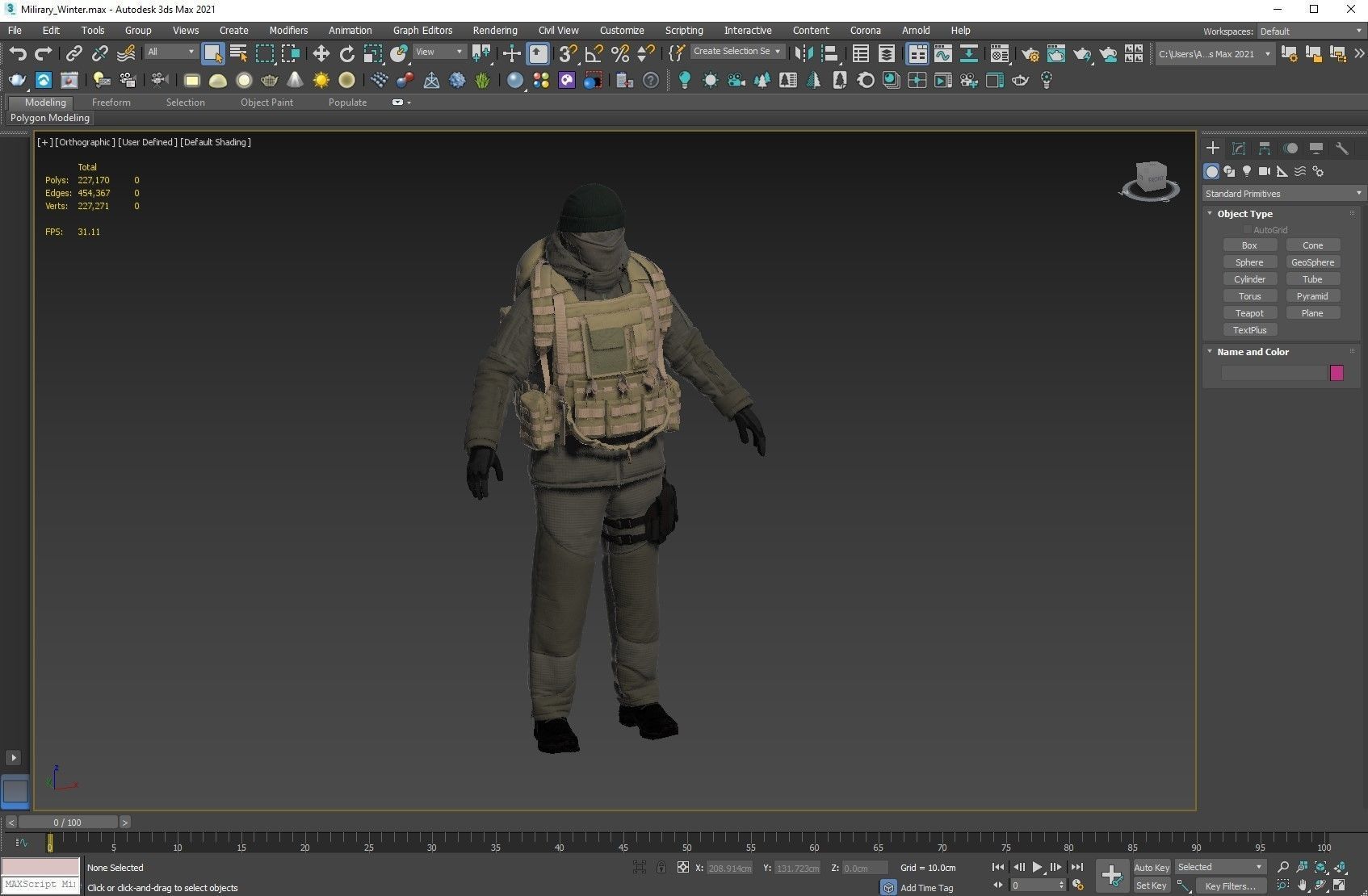Open the Rendering menu
Viewport: 1368px width, 896px height.
tap(495, 31)
